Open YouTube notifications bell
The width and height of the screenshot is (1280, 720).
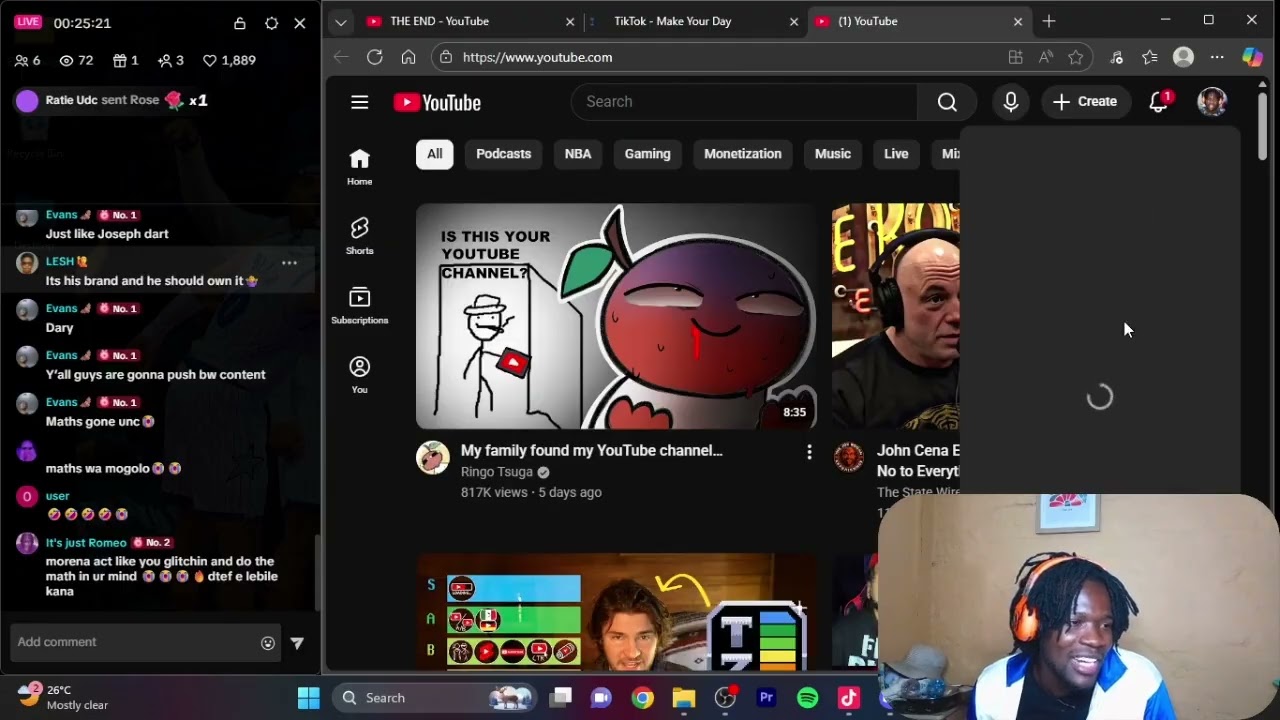click(1159, 102)
